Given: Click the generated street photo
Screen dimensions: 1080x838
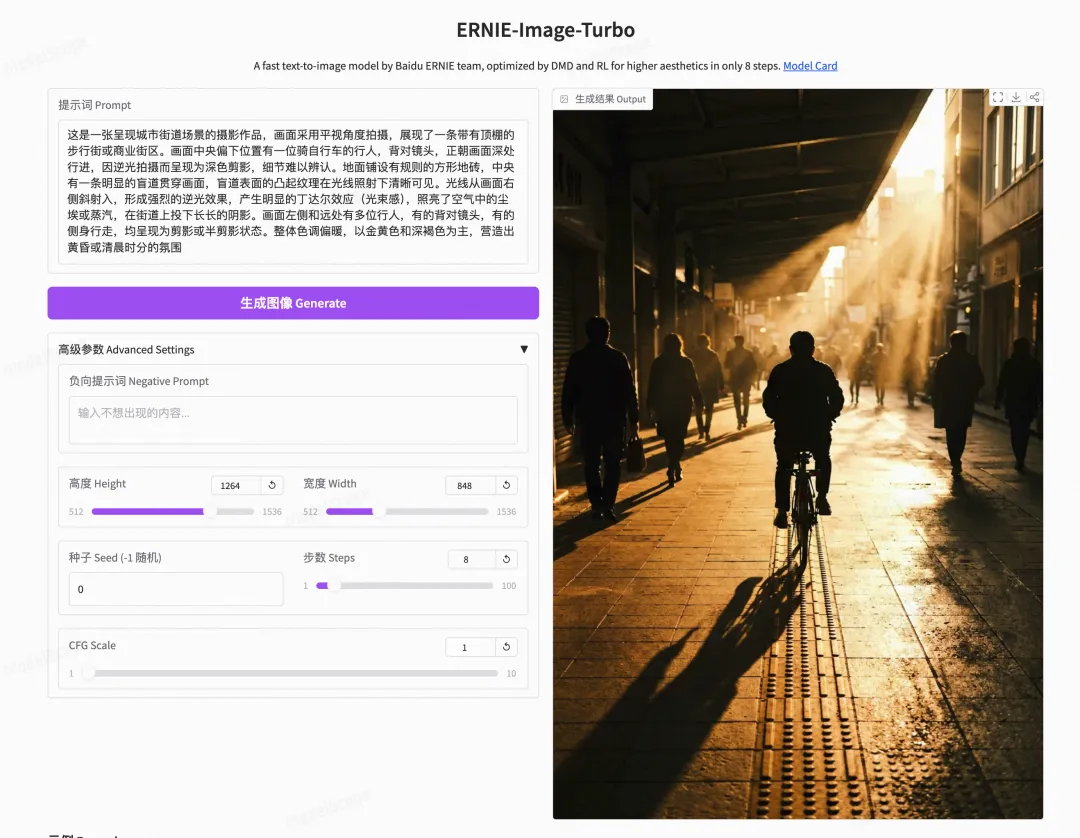Looking at the screenshot, I should [x=798, y=454].
